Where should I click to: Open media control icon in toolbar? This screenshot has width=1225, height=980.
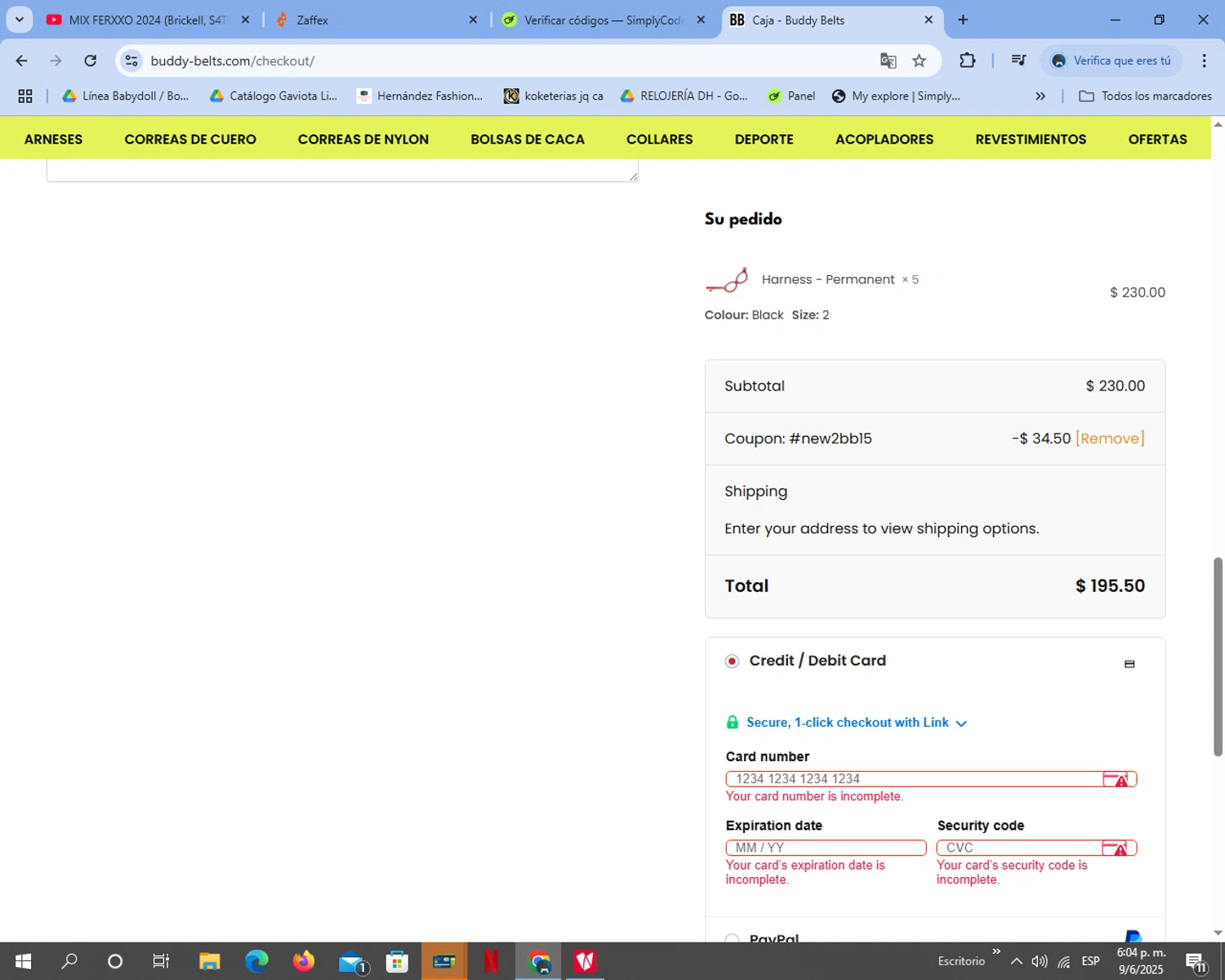pyautogui.click(x=1018, y=60)
